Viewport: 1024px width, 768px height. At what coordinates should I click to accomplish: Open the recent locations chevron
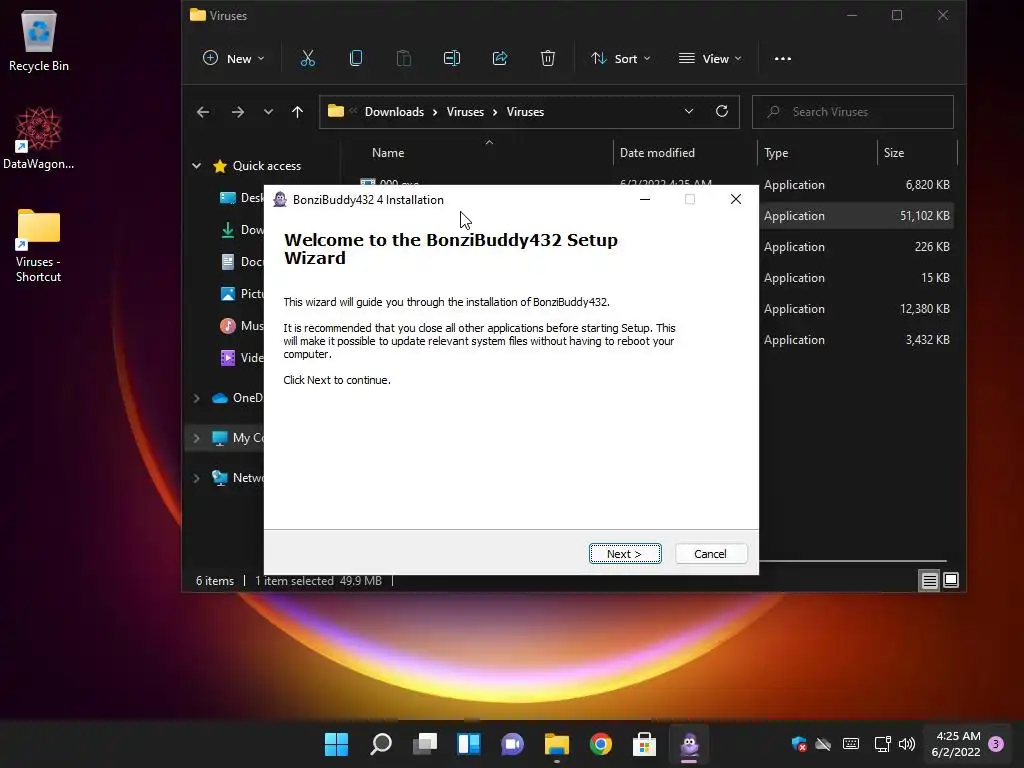(268, 112)
